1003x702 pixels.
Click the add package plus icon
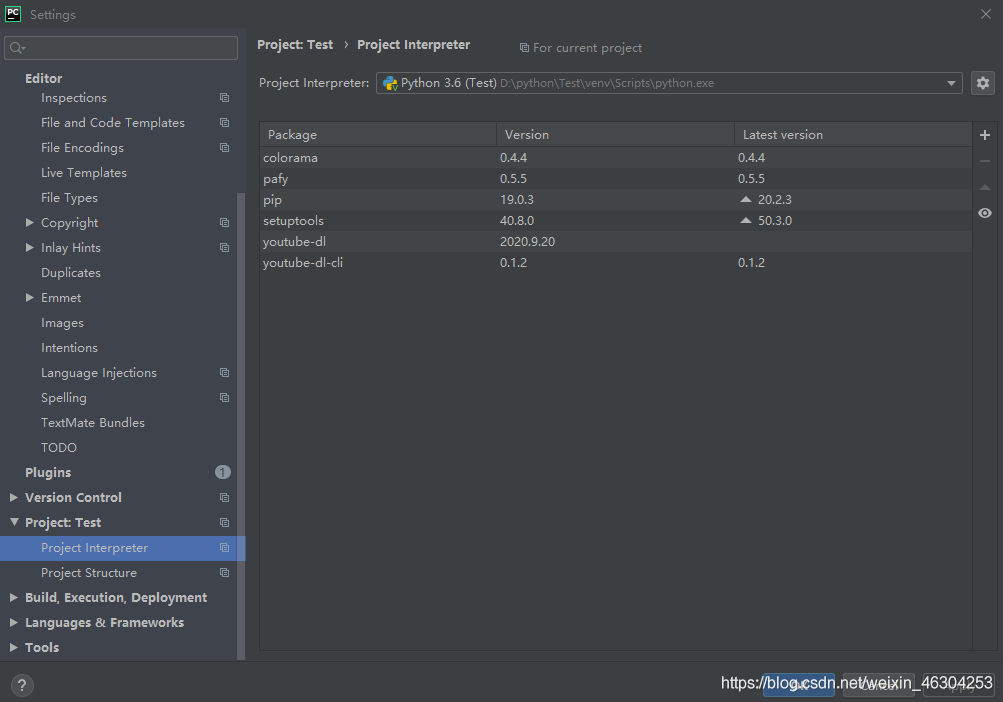click(985, 135)
